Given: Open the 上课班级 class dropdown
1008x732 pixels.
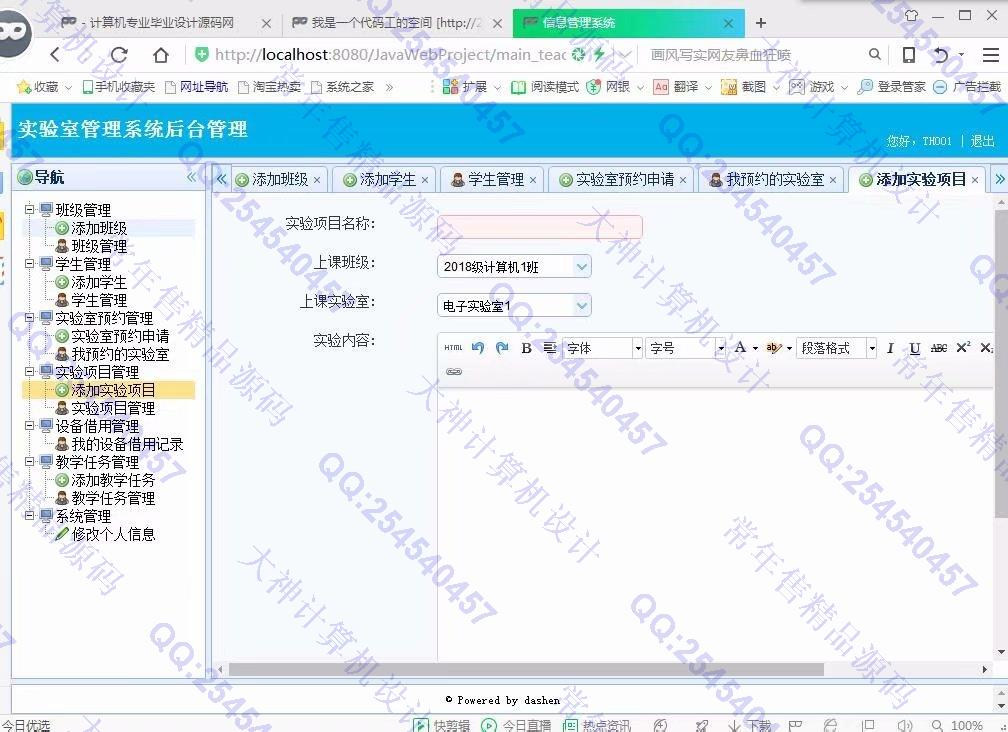Looking at the screenshot, I should pos(514,267).
